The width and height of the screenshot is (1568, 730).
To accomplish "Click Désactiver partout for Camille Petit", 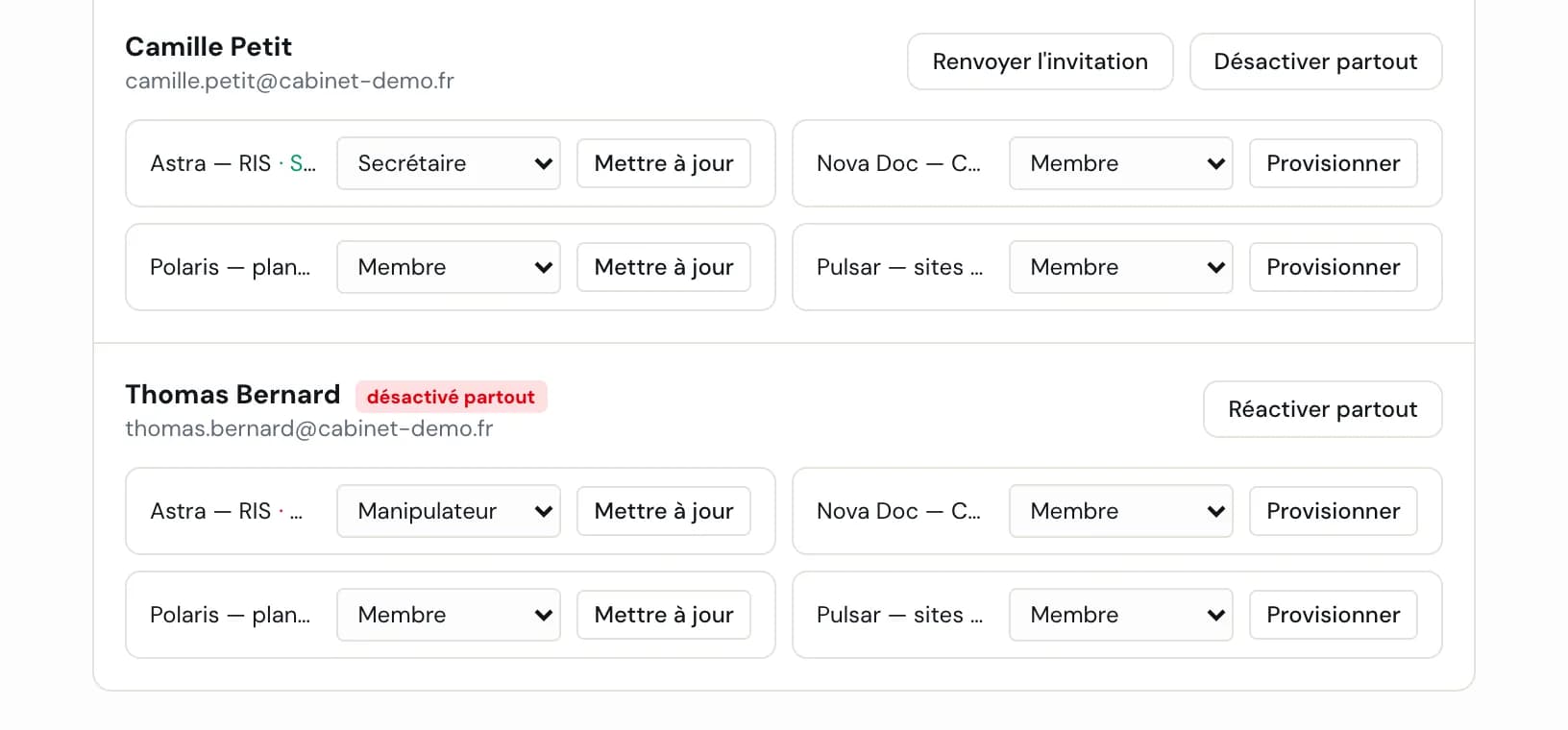I will [1315, 61].
